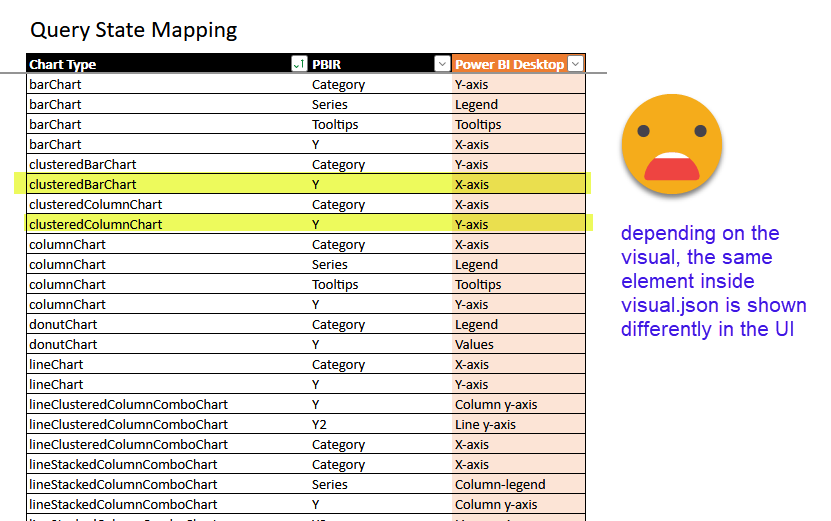Open the Chart Type column filter dropdown
831x521 pixels.
tap(298, 64)
